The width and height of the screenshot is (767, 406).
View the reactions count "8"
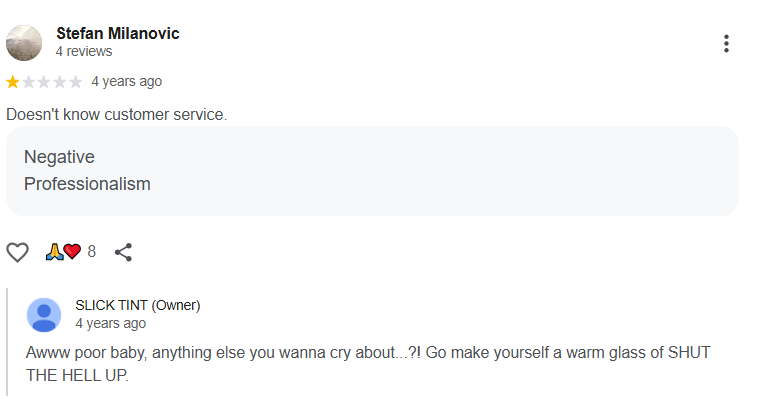tap(92, 252)
